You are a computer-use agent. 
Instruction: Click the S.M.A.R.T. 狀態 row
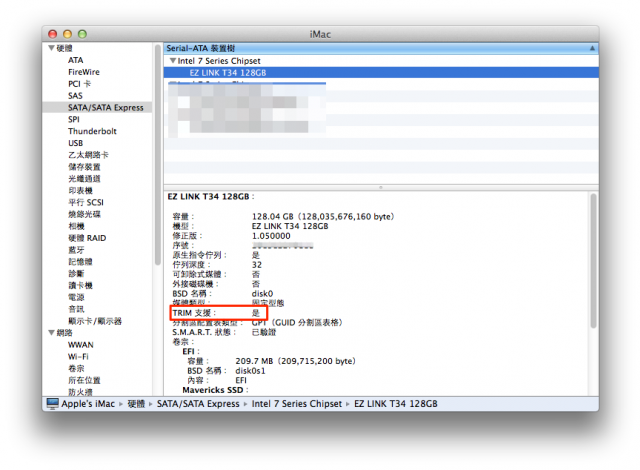click(224, 332)
